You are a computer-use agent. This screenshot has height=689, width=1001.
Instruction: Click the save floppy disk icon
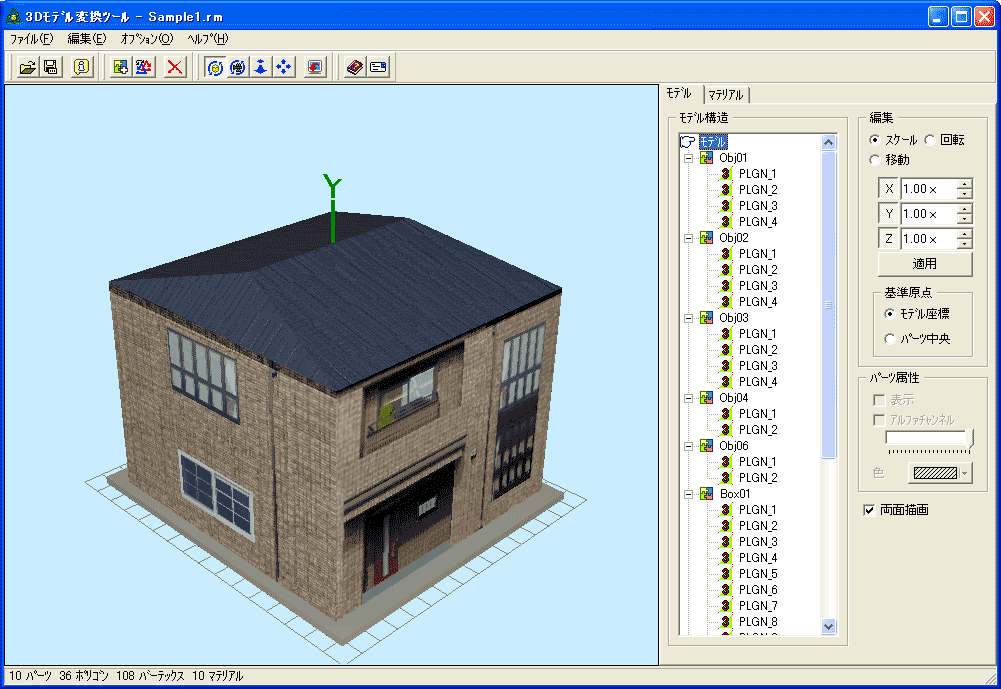(x=50, y=67)
